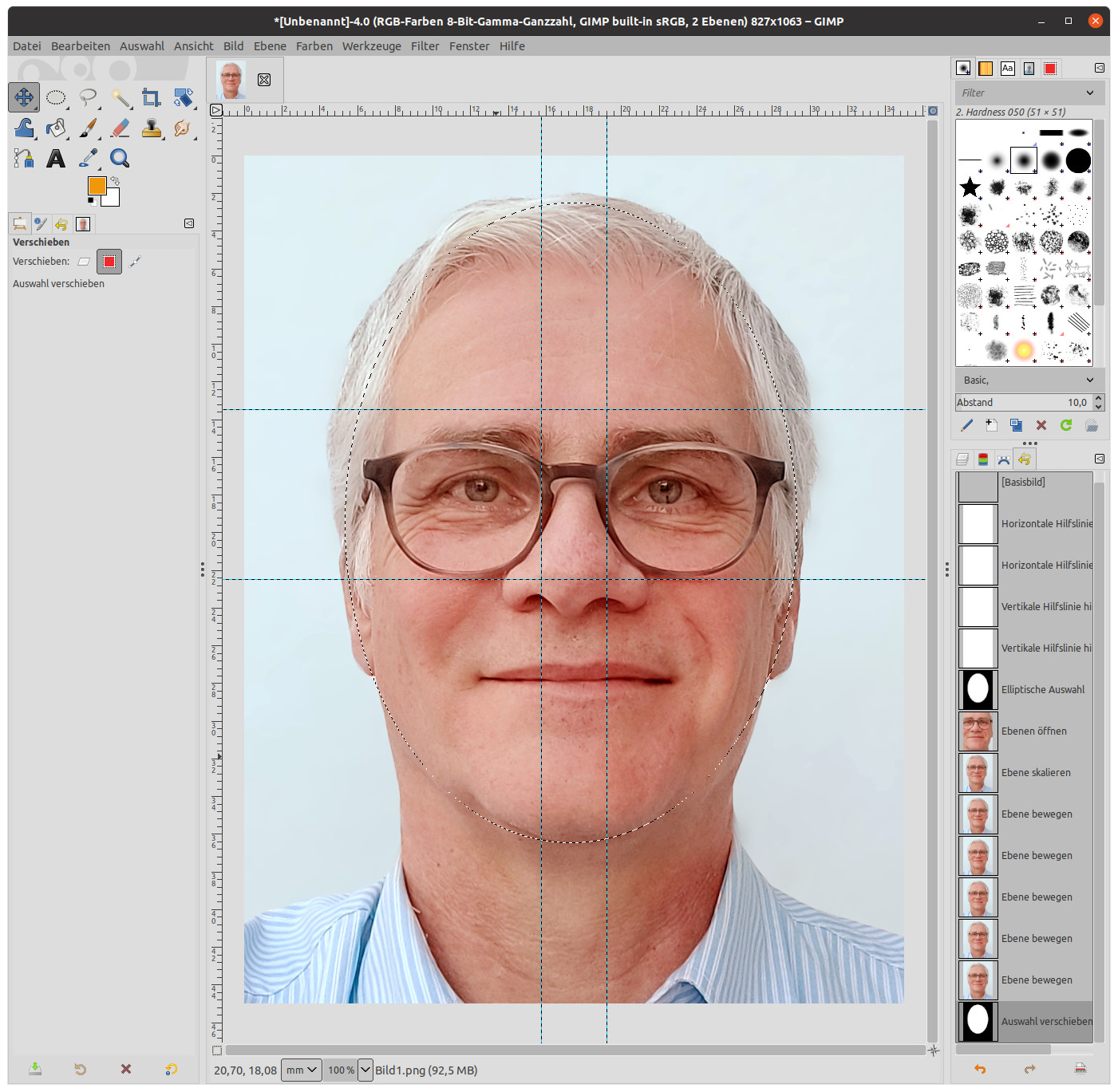
Task: Select the Crop tool
Action: point(151,97)
